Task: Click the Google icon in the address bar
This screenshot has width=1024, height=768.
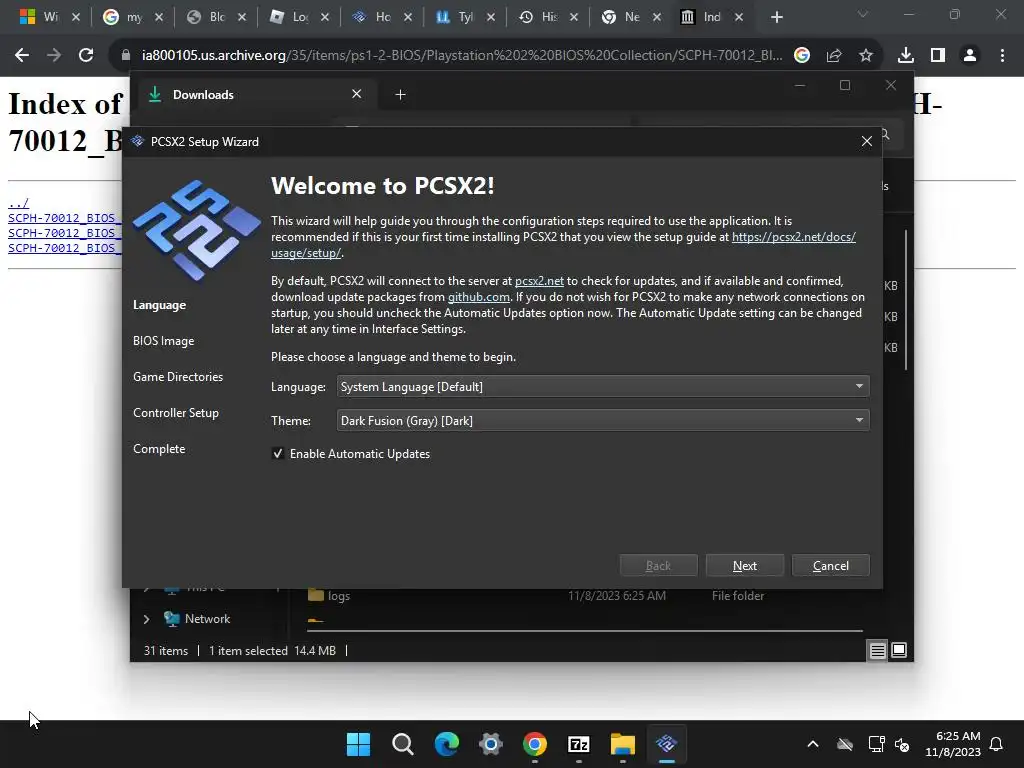Action: point(802,56)
